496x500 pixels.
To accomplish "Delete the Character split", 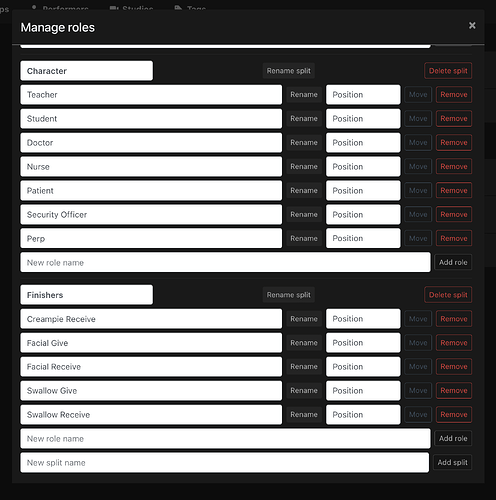I will [448, 71].
